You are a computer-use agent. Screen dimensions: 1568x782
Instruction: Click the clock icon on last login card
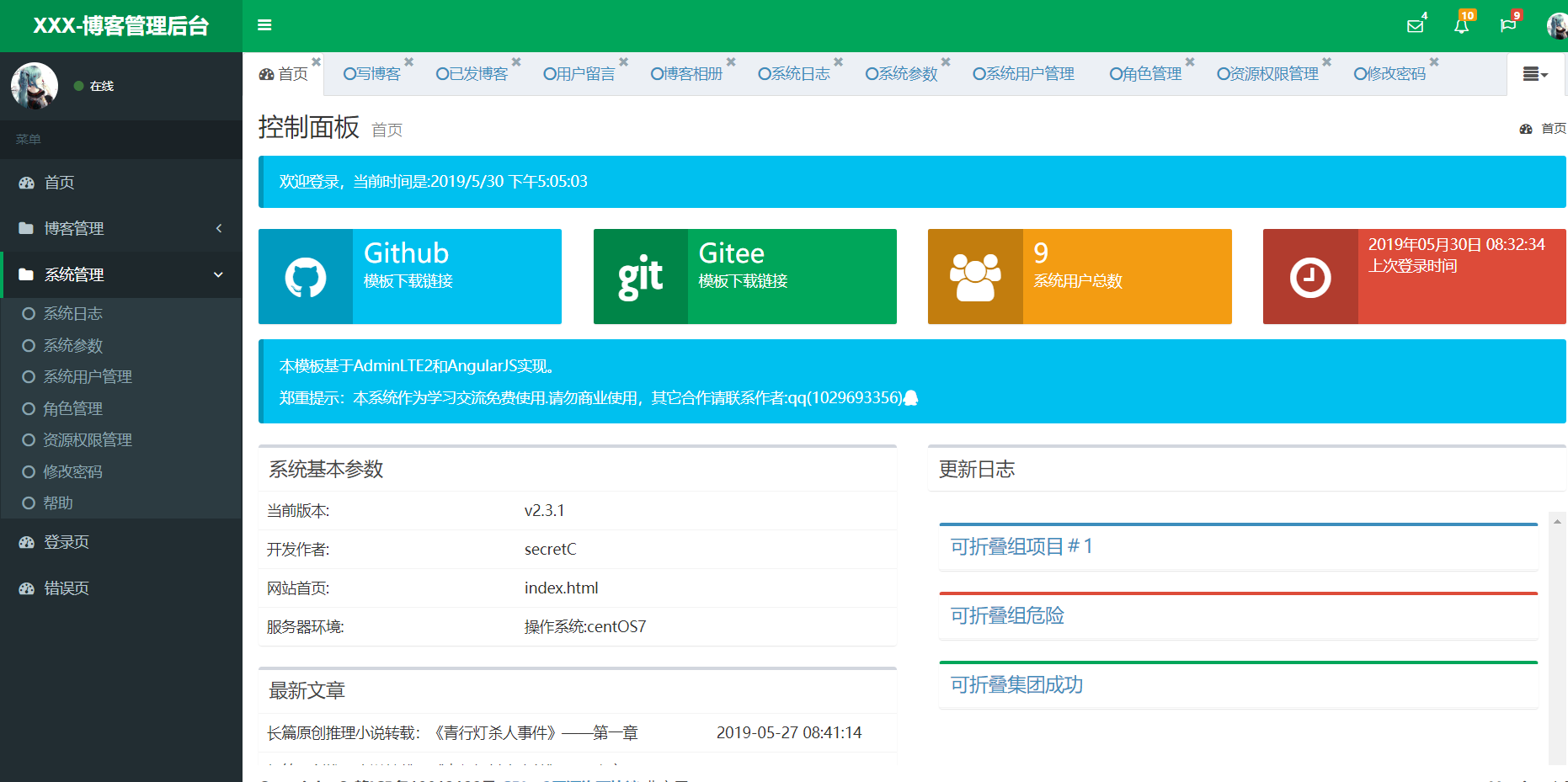[x=1310, y=277]
